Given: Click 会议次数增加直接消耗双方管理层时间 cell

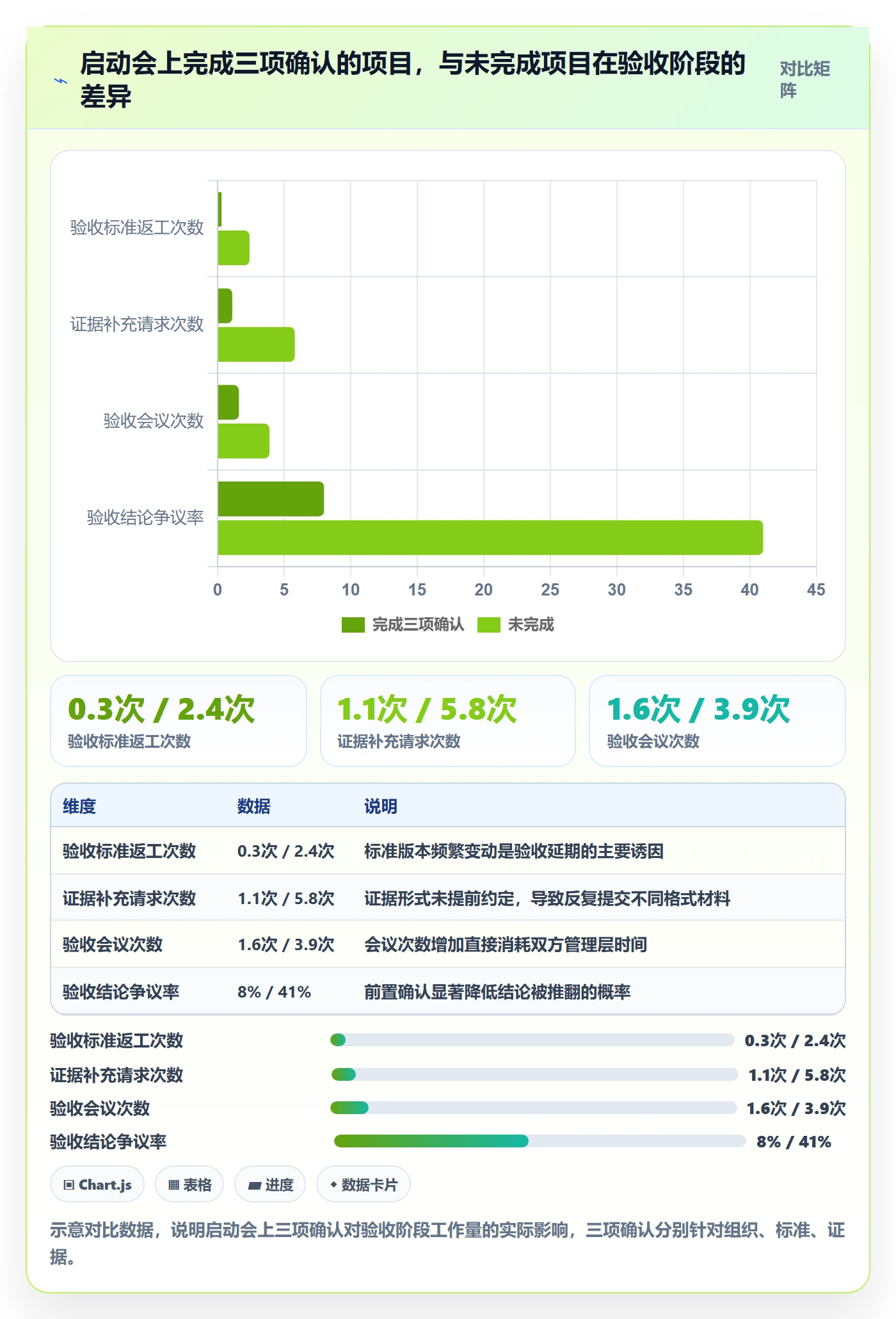Looking at the screenshot, I should (x=506, y=944).
